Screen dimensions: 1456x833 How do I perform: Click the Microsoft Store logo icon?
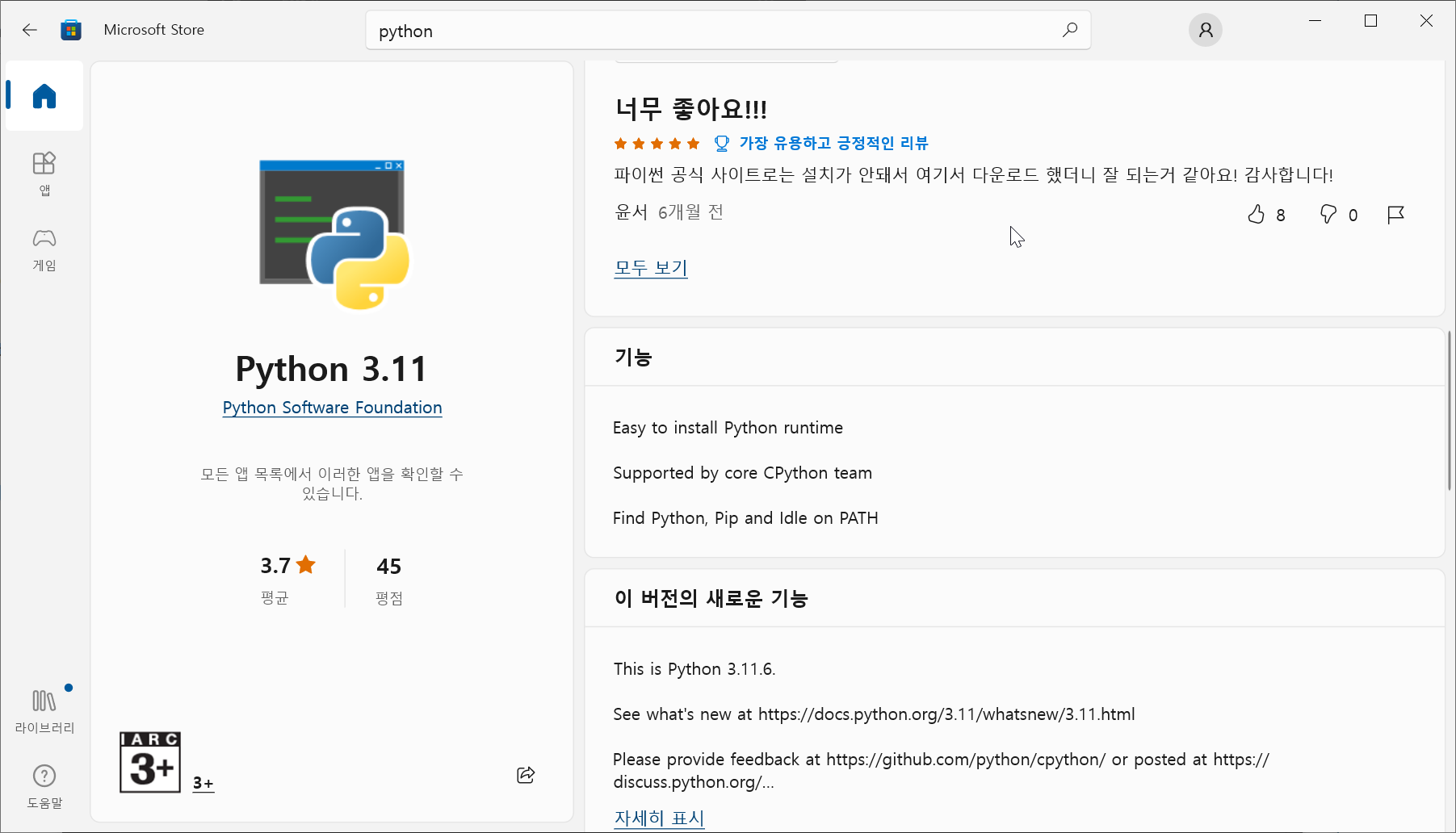click(x=71, y=30)
